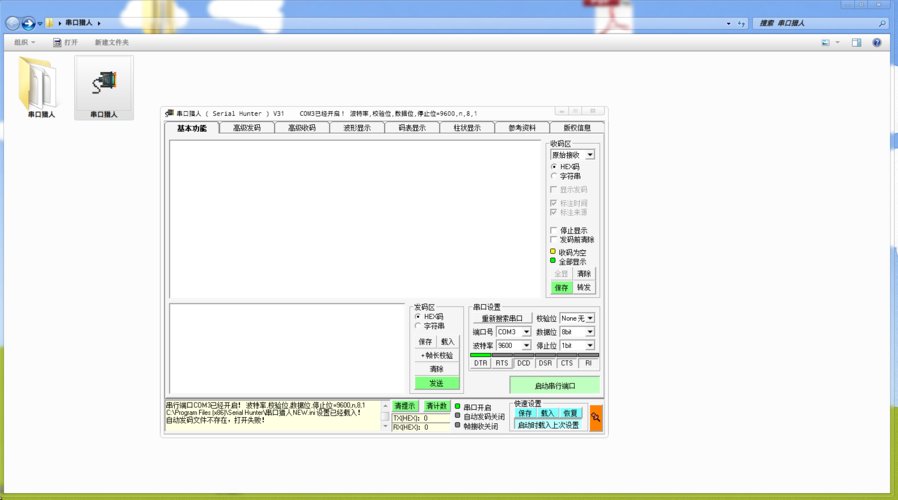Click the 清提示 button

[x=405, y=405]
